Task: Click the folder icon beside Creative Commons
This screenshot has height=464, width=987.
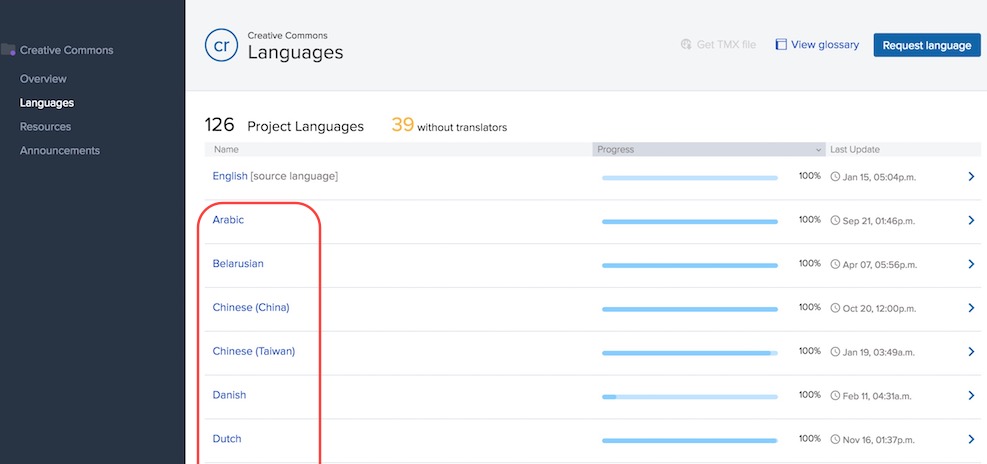Action: [x=8, y=50]
